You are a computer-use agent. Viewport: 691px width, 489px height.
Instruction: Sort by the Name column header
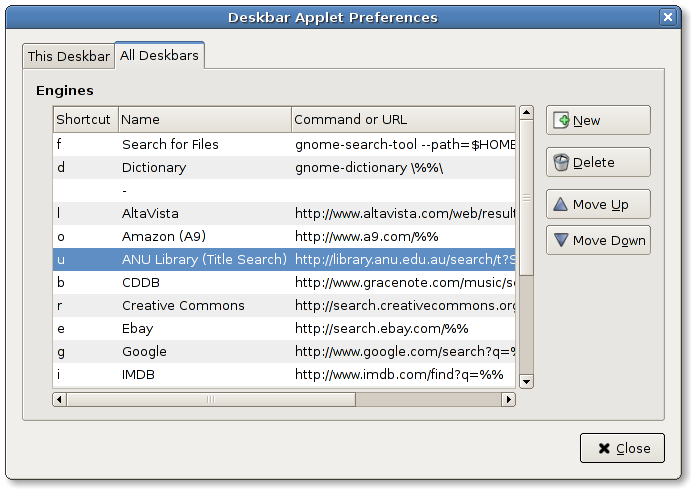pyautogui.click(x=204, y=119)
